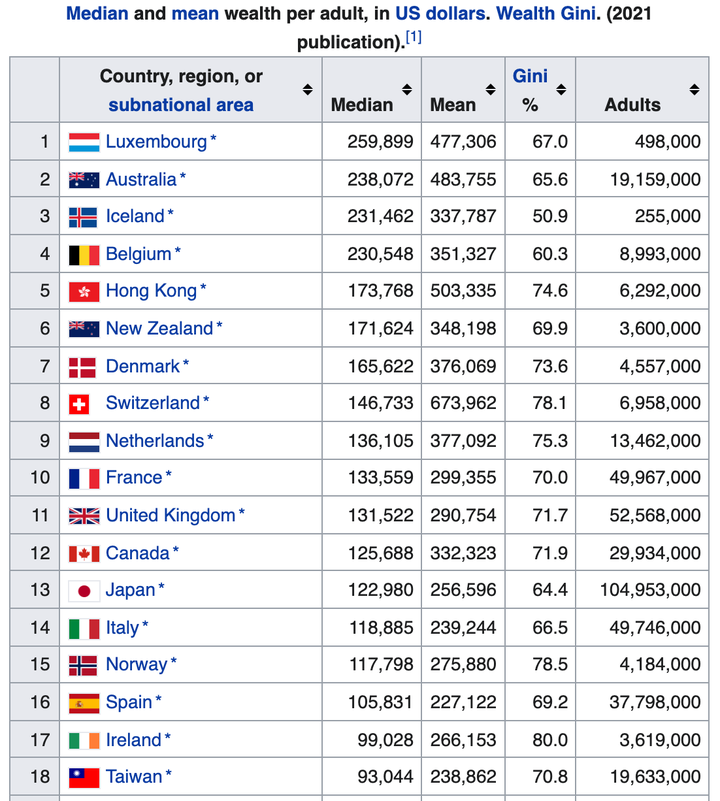Select Hong Kong mean value 503,335

point(463,291)
